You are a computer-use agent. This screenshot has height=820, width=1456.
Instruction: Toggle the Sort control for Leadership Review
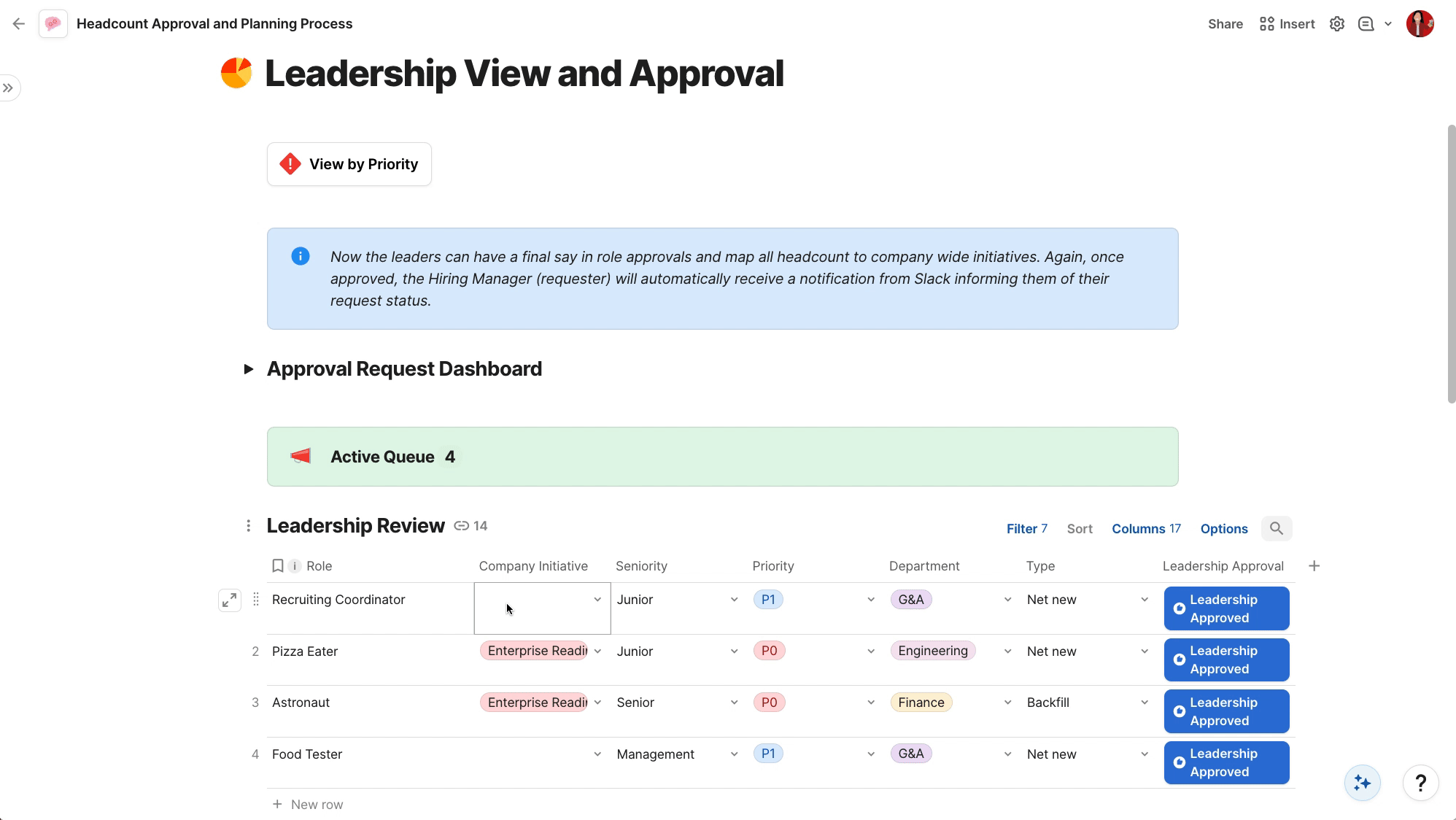(1079, 528)
